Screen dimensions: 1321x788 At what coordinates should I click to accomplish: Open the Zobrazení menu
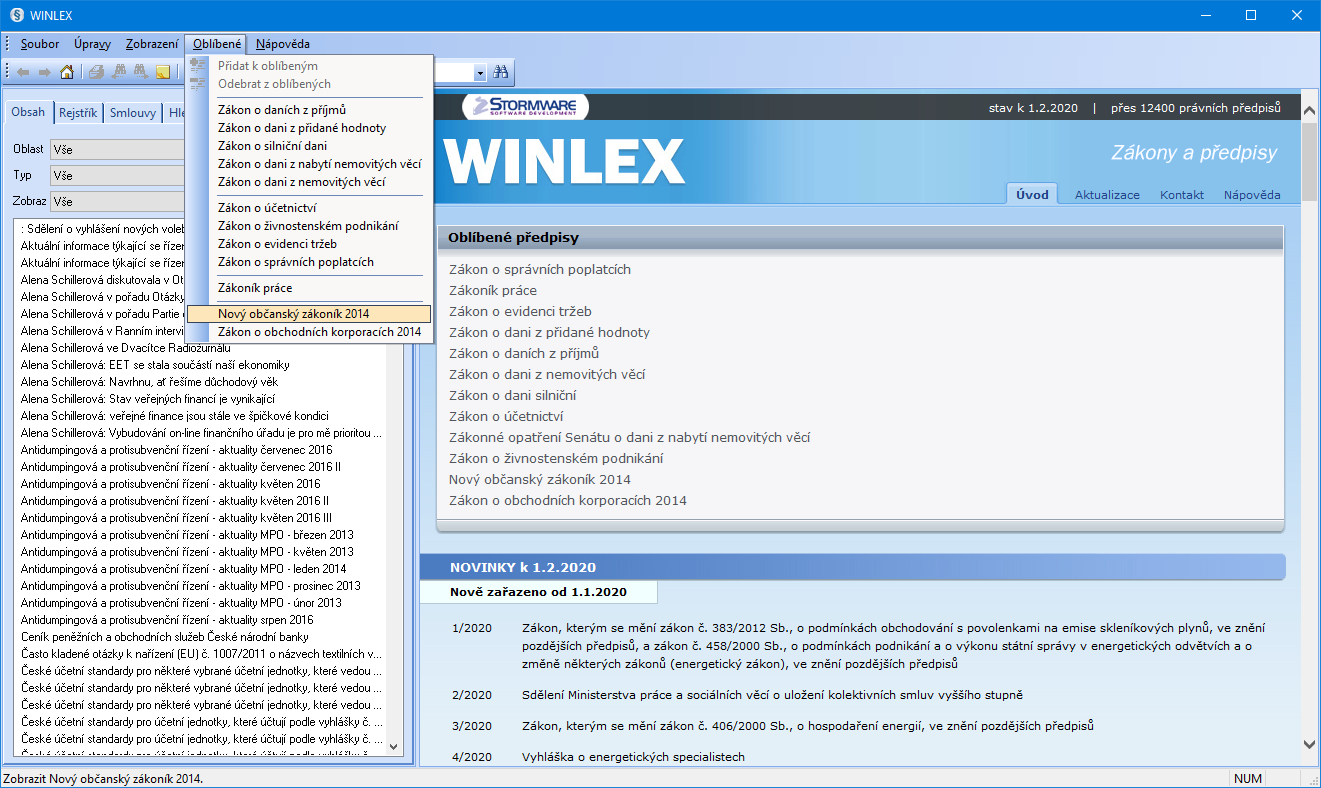click(152, 44)
